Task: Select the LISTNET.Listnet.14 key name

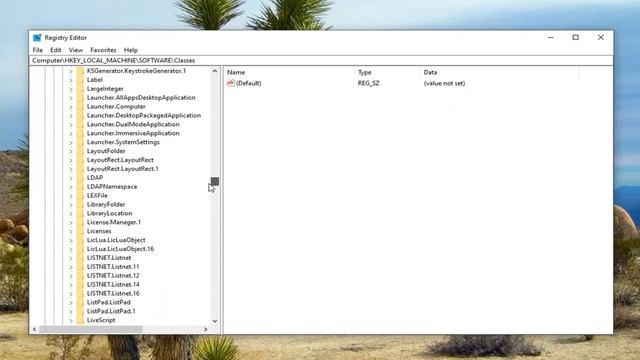Action: [x=113, y=284]
